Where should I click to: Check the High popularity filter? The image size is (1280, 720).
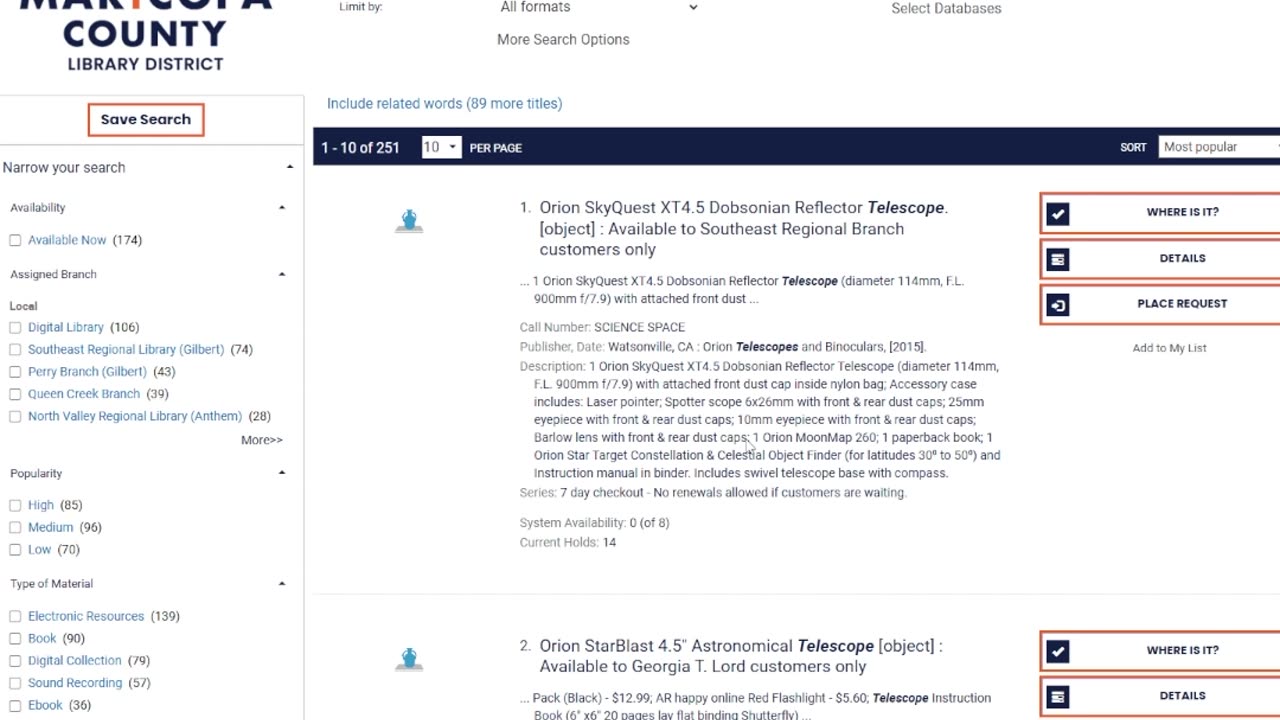[15, 505]
